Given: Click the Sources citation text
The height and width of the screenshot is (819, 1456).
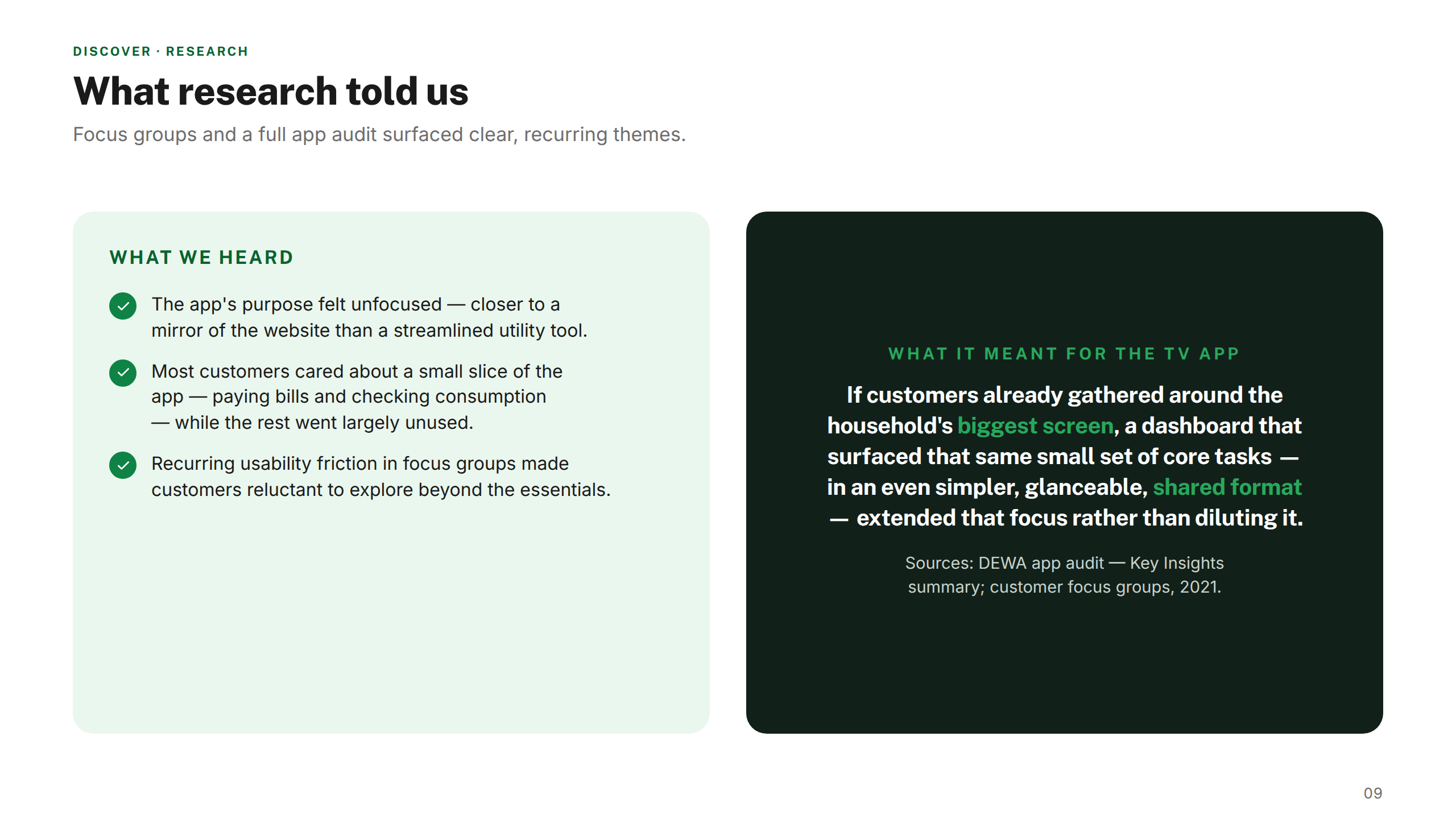Looking at the screenshot, I should tap(1064, 574).
